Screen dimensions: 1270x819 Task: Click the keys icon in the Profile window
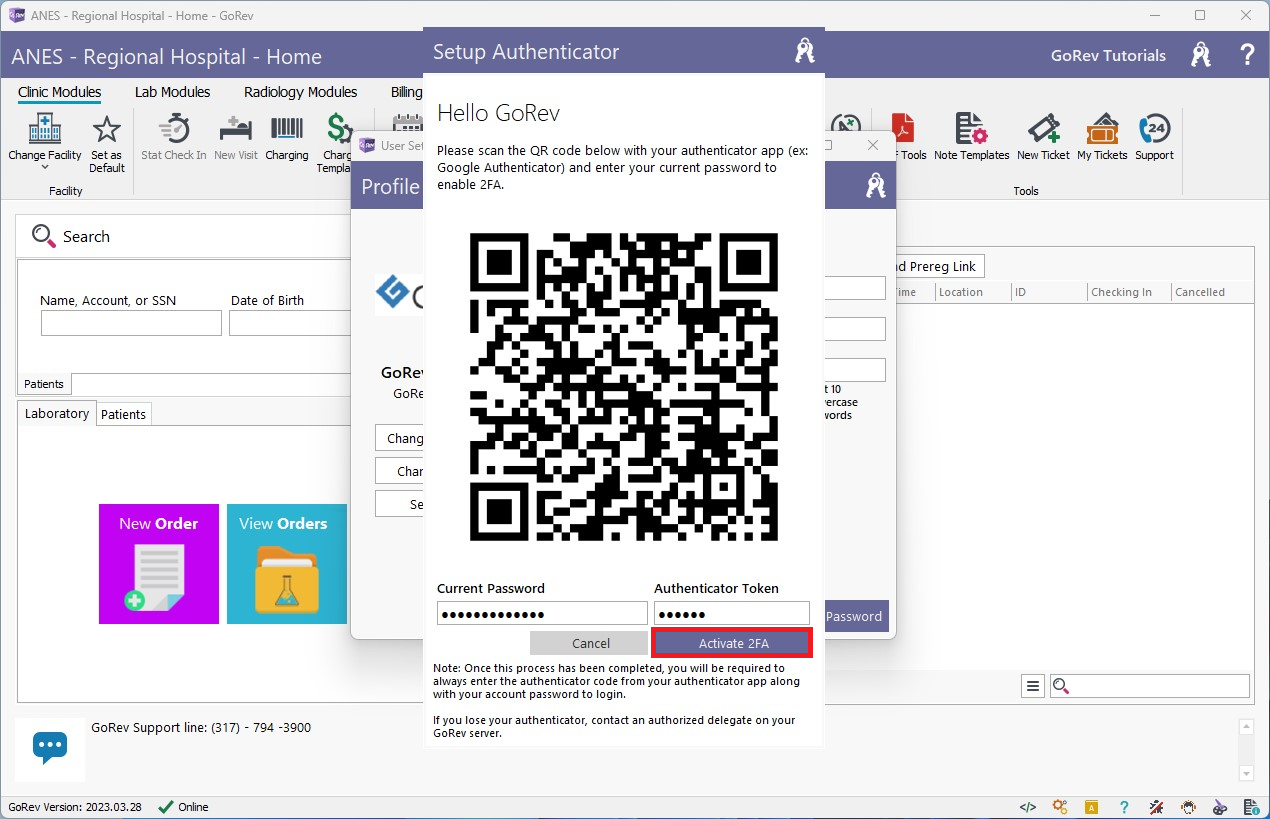[876, 186]
